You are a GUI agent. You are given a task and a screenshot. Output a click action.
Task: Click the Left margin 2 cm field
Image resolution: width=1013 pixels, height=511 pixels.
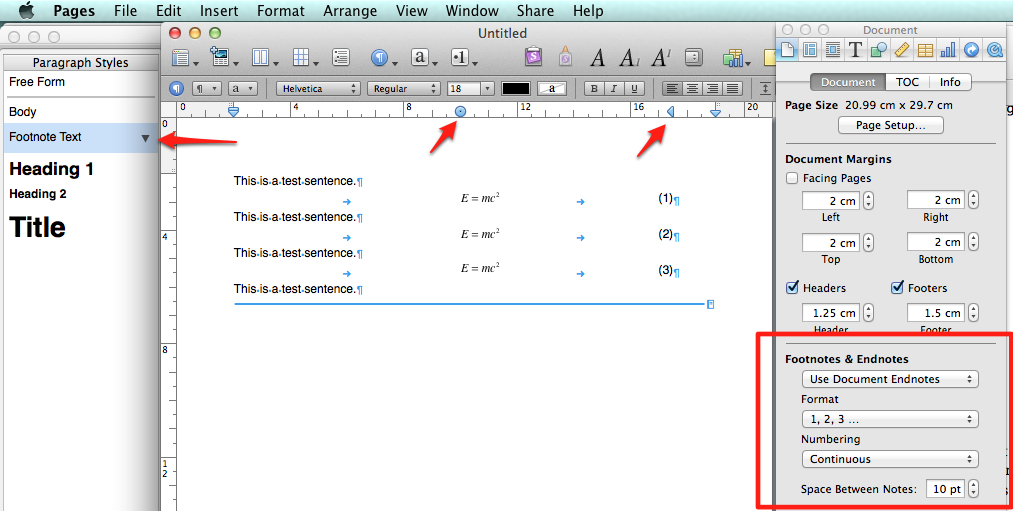tap(830, 201)
